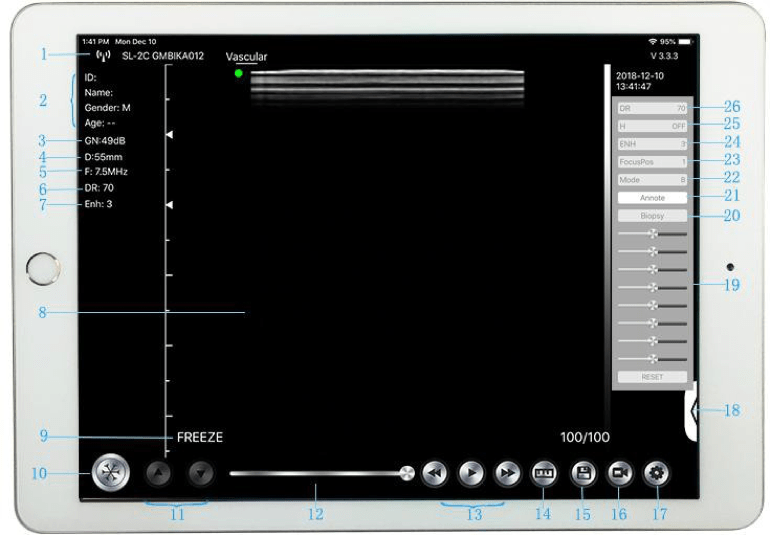Tap the SL-2C GMBIKA012 probe name
Viewport: 770px width, 535px height.
pyautogui.click(x=163, y=56)
